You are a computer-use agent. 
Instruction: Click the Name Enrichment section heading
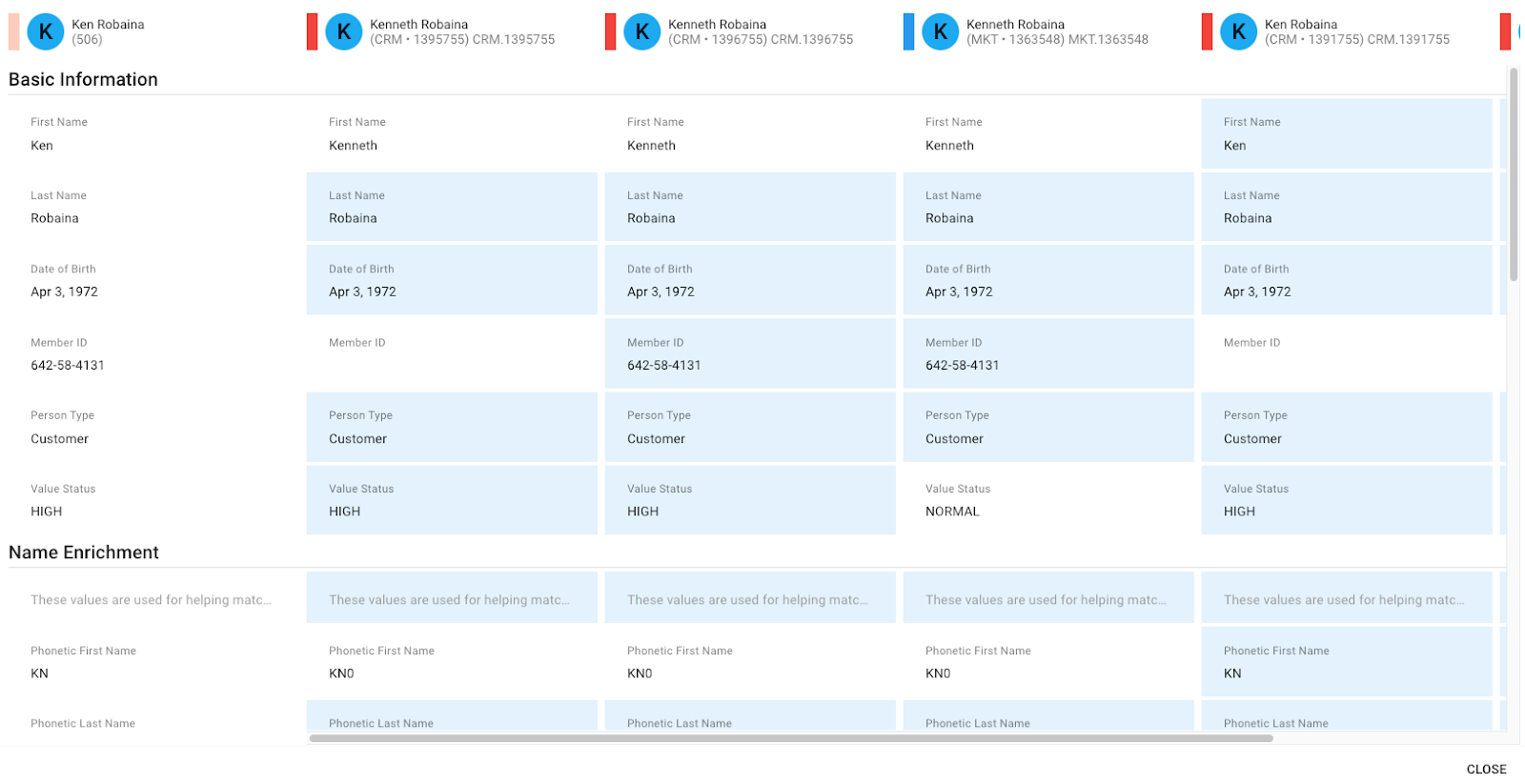[x=84, y=553]
